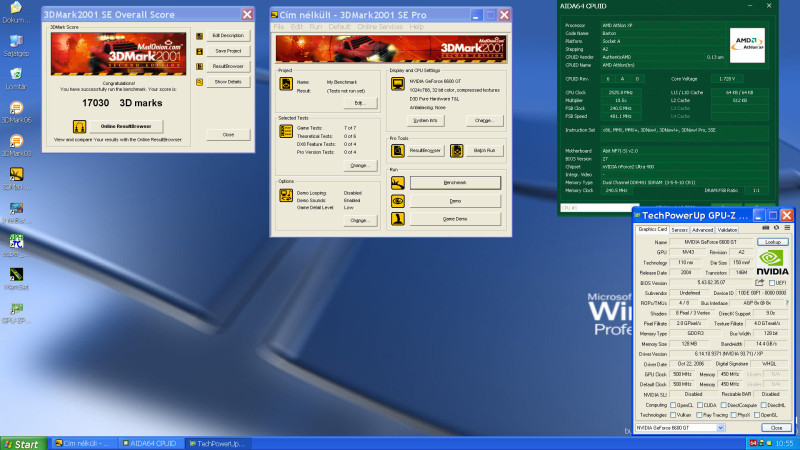Switch to the Validation tab in GPU-Z

(x=727, y=230)
